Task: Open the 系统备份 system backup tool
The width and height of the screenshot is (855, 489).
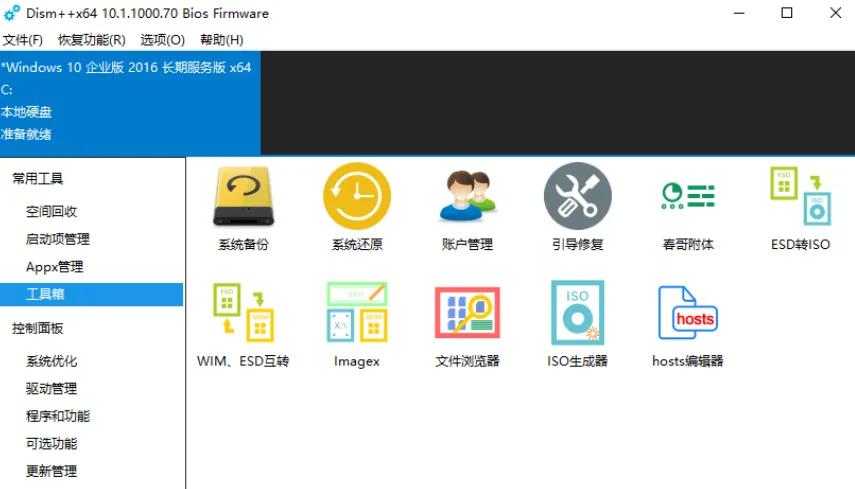Action: tap(243, 197)
